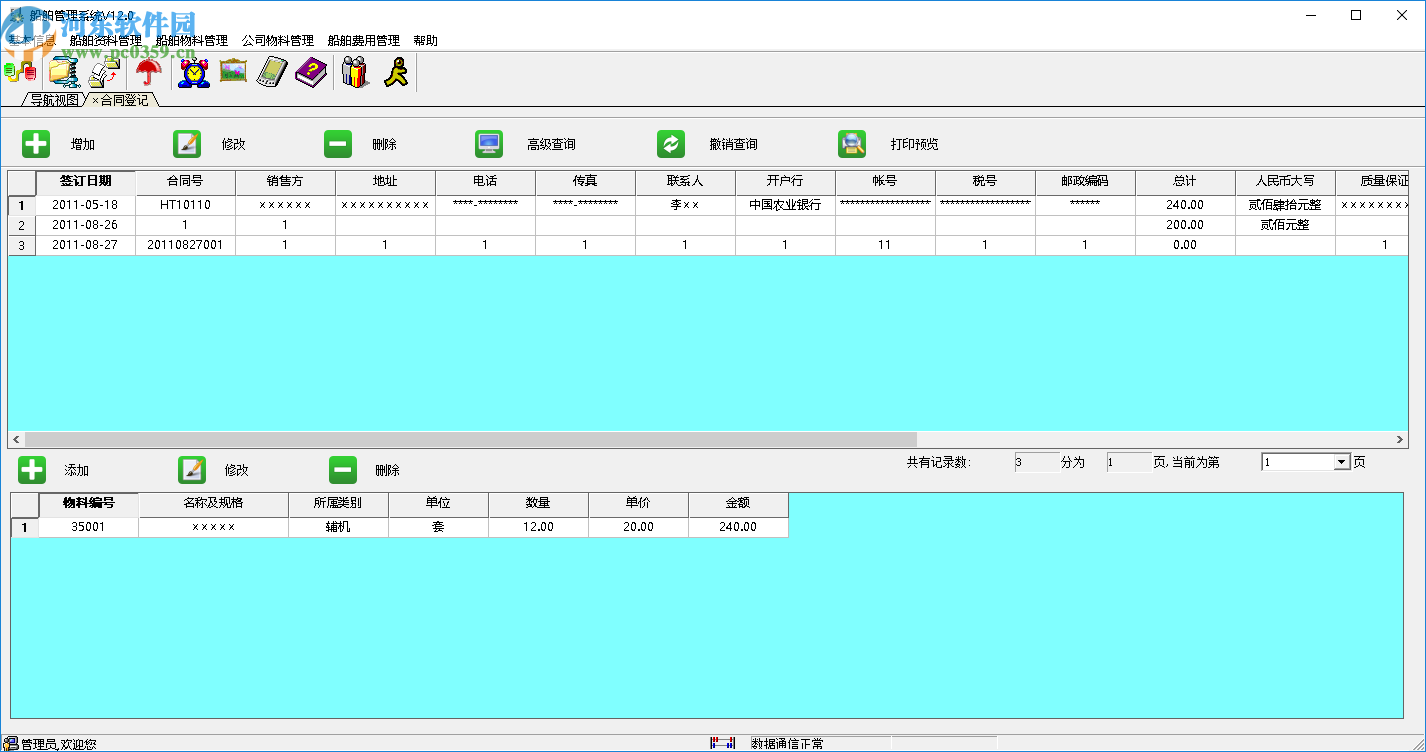Image resolution: width=1426 pixels, height=752 pixels.
Task: Click the 分为 total pages field
Action: [x=1129, y=462]
